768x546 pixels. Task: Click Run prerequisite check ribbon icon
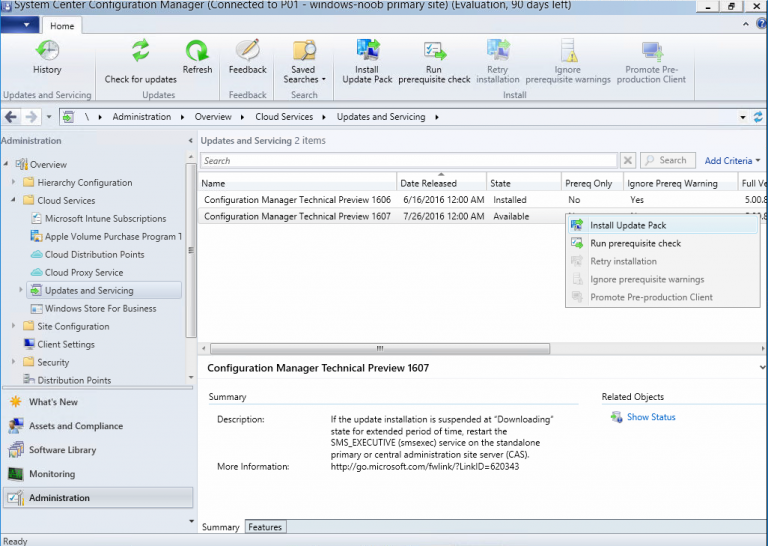click(x=434, y=50)
